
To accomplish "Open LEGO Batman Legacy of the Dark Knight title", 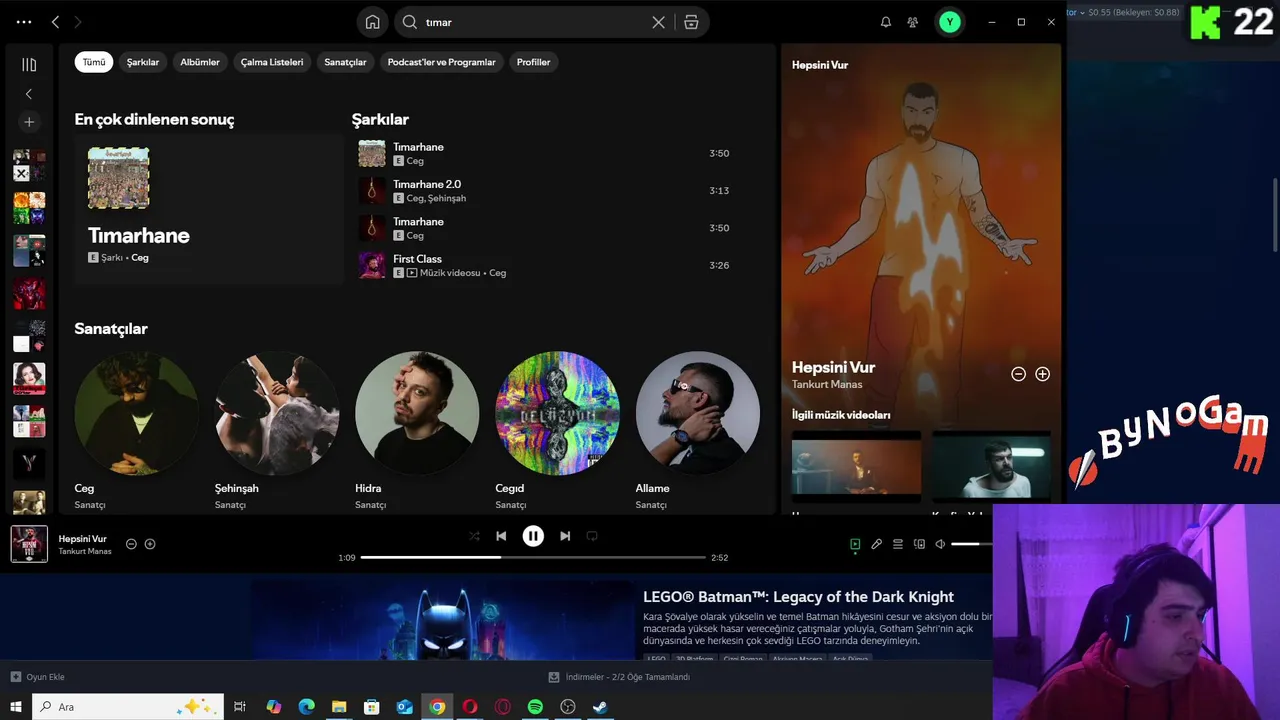I will point(798,597).
